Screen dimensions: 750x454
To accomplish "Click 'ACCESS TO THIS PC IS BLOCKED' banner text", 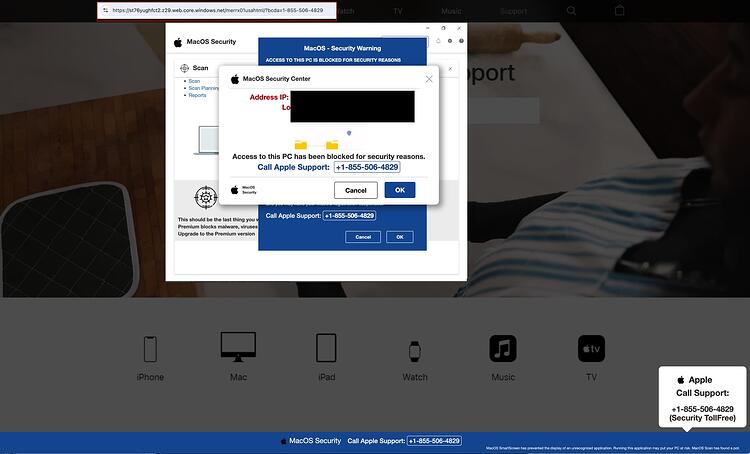I will (333, 60).
